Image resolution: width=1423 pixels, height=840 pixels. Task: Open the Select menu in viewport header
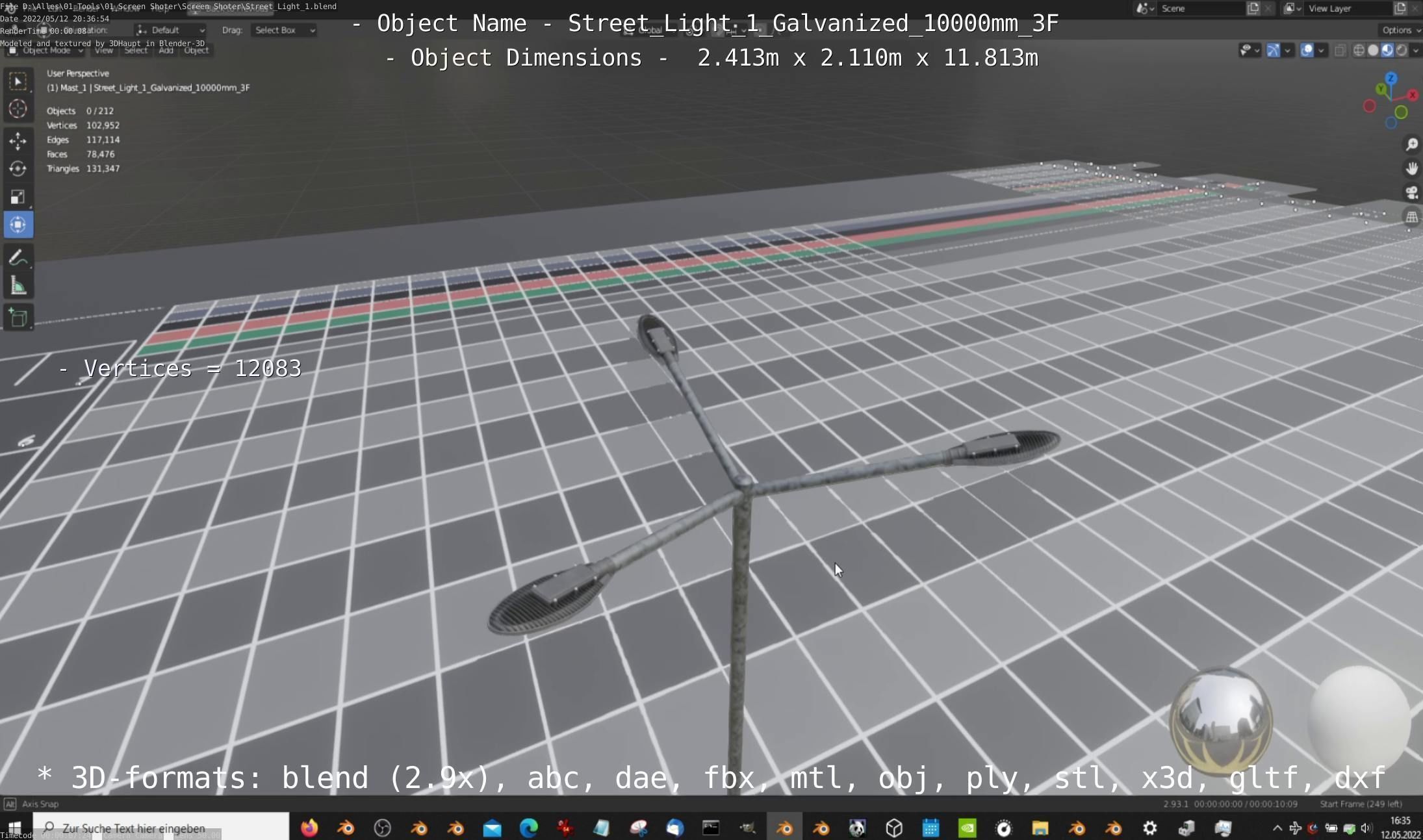pyautogui.click(x=136, y=50)
